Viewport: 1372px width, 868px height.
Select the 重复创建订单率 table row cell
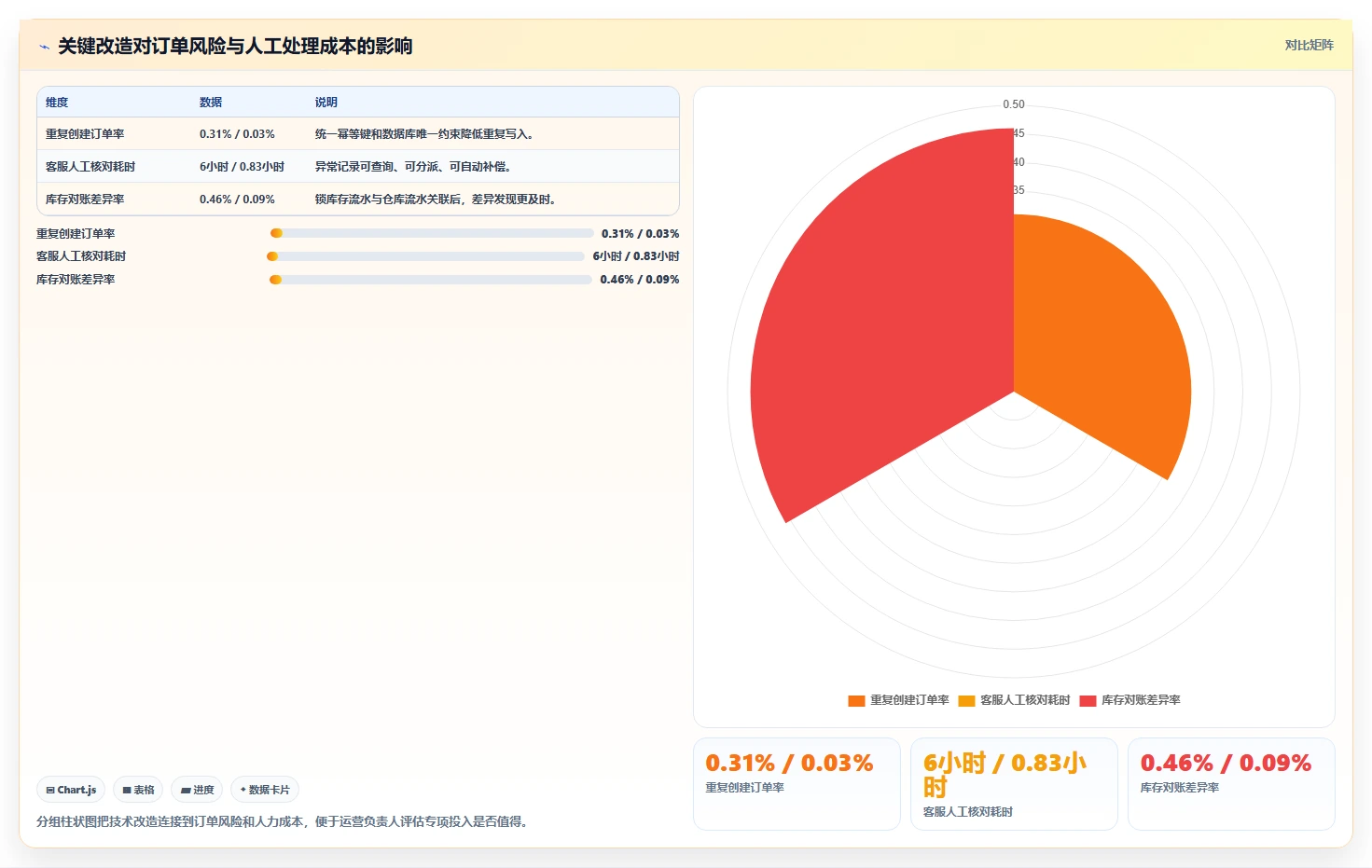(x=85, y=134)
